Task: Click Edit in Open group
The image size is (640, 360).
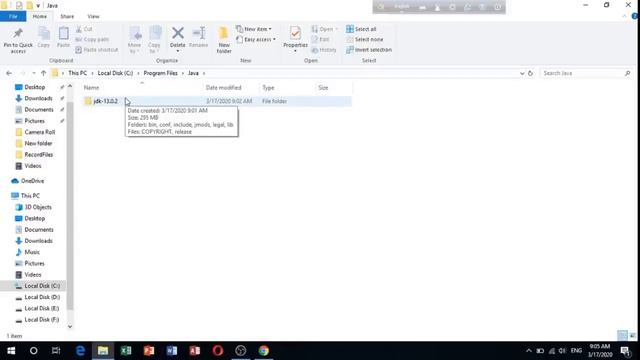Action: [320, 39]
